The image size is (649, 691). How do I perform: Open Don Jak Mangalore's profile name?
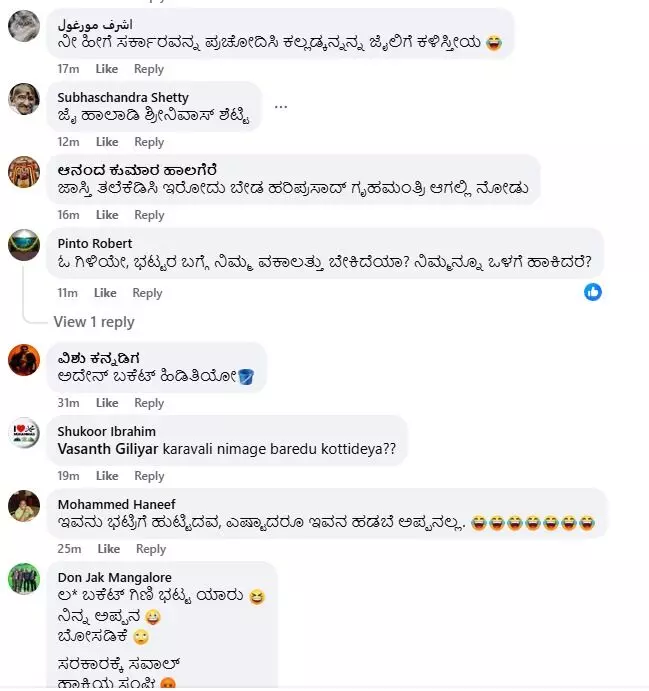coord(115,577)
